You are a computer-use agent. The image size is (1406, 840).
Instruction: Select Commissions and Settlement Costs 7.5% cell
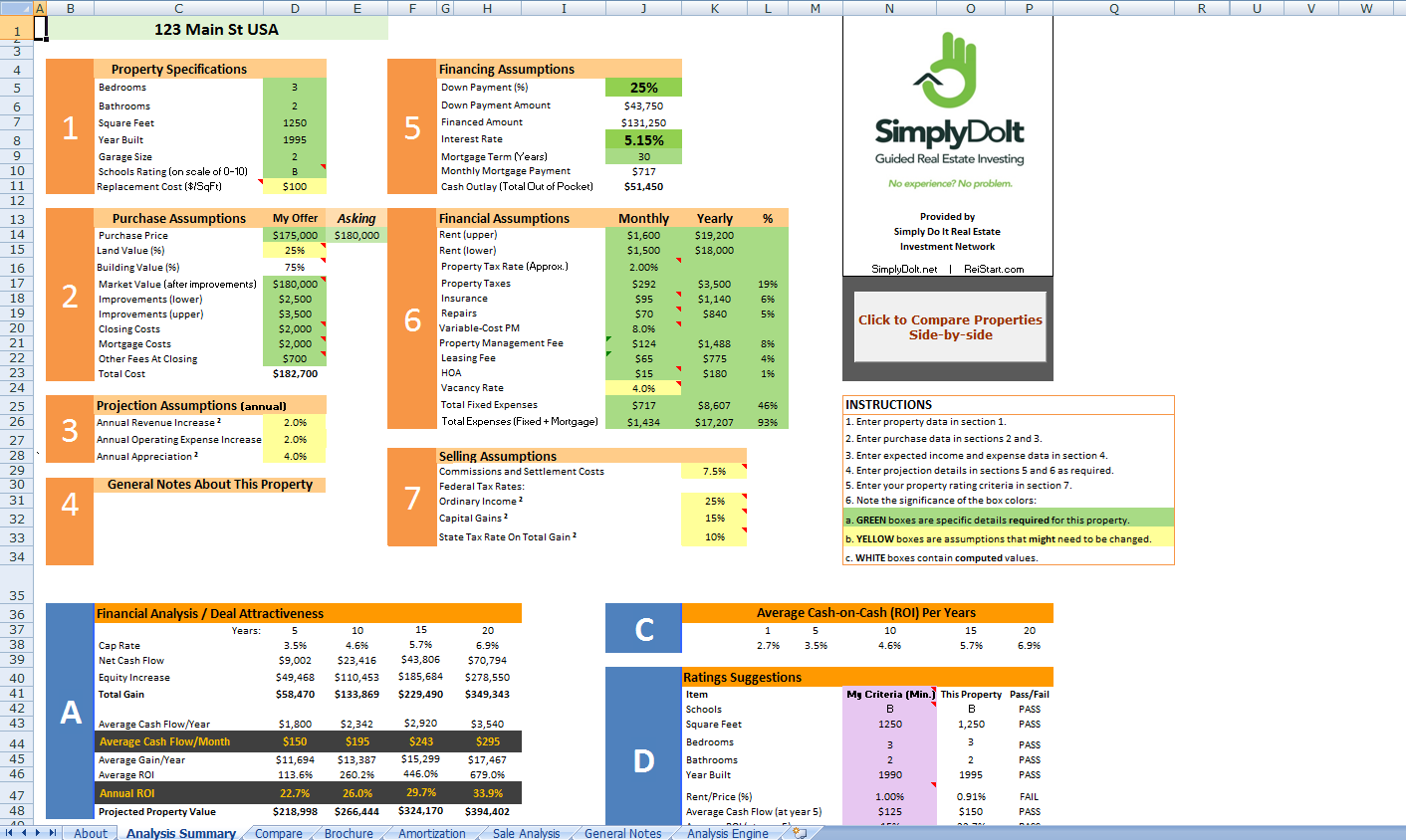click(x=714, y=471)
